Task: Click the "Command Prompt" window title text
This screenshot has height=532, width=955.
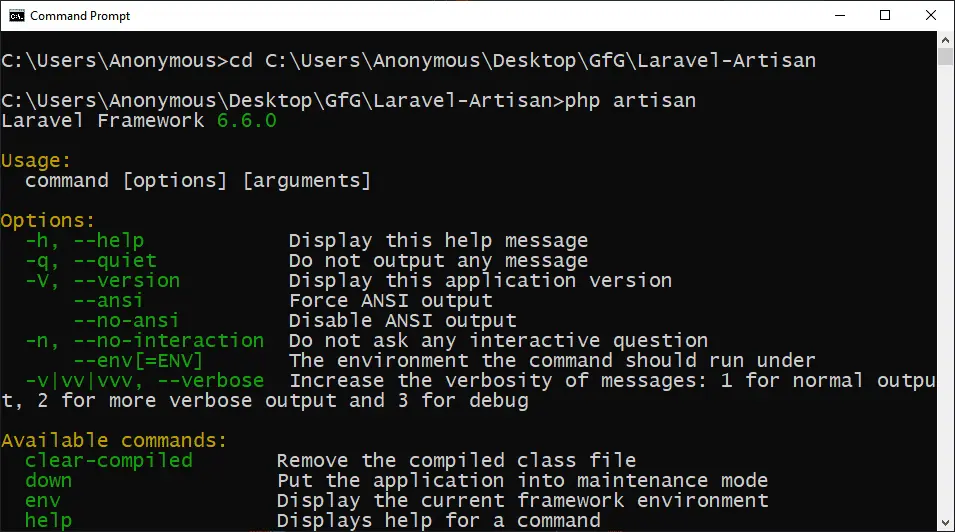Action: click(x=80, y=16)
